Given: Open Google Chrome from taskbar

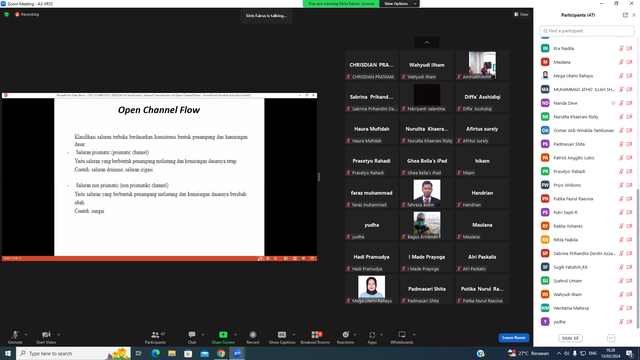Looking at the screenshot, I should pyautogui.click(x=221, y=353).
